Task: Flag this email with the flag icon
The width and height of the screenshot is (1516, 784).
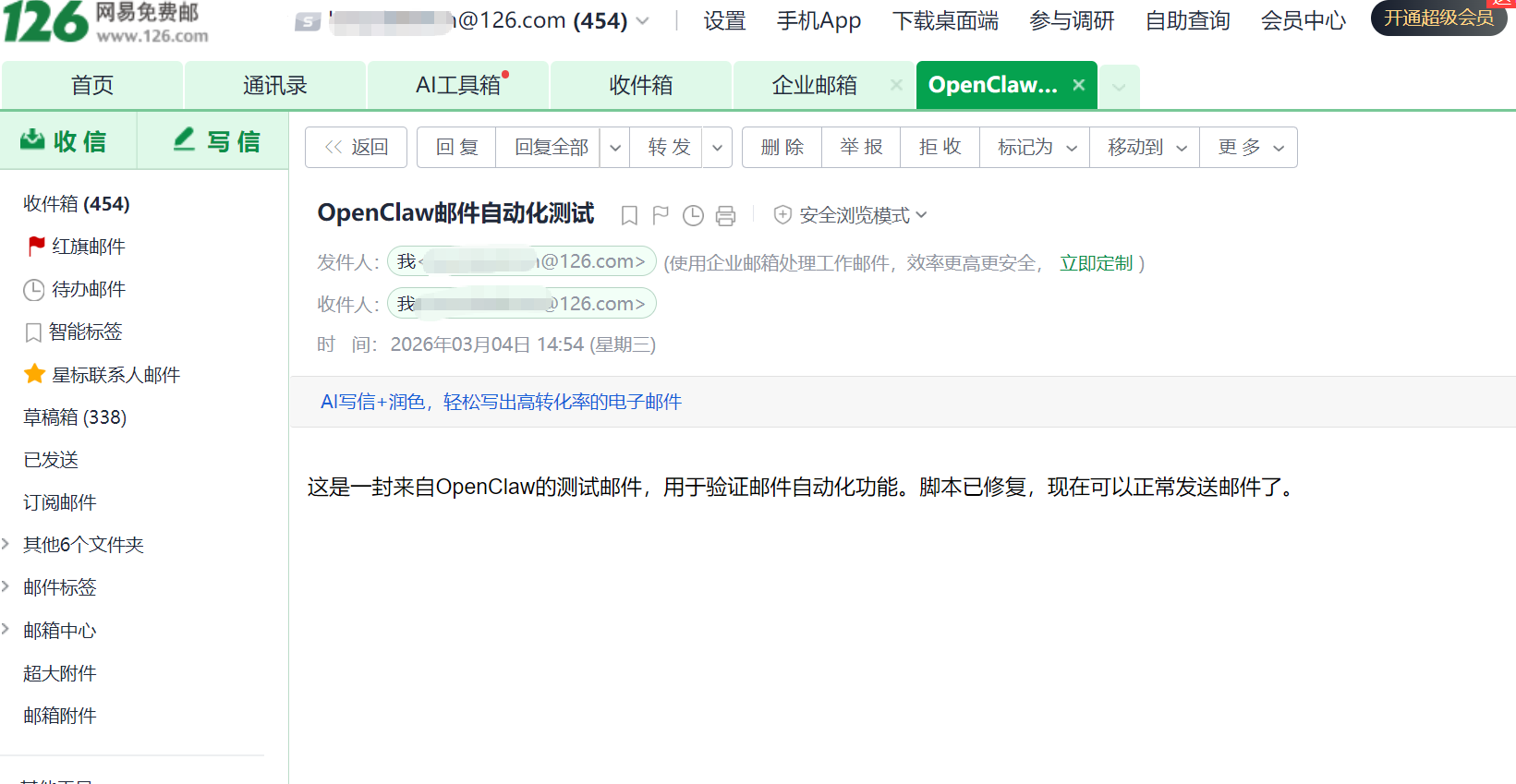Action: click(x=661, y=215)
